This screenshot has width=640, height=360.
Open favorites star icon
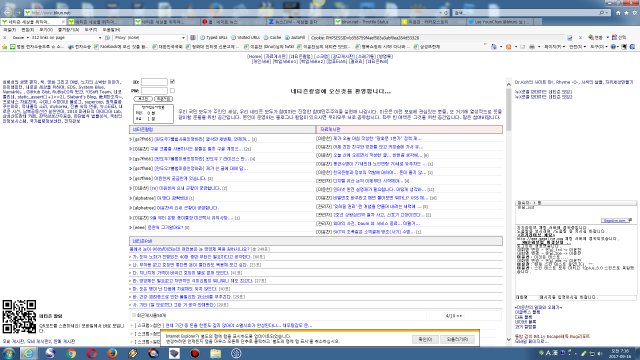point(626,13)
